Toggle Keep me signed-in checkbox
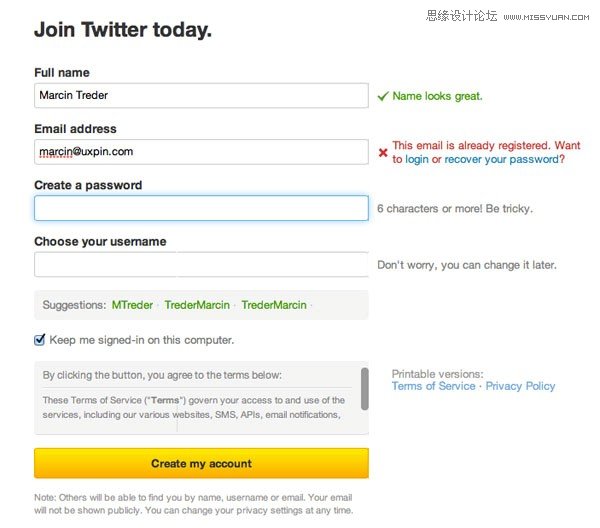Viewport: 600px width, 528px height. [x=40, y=340]
